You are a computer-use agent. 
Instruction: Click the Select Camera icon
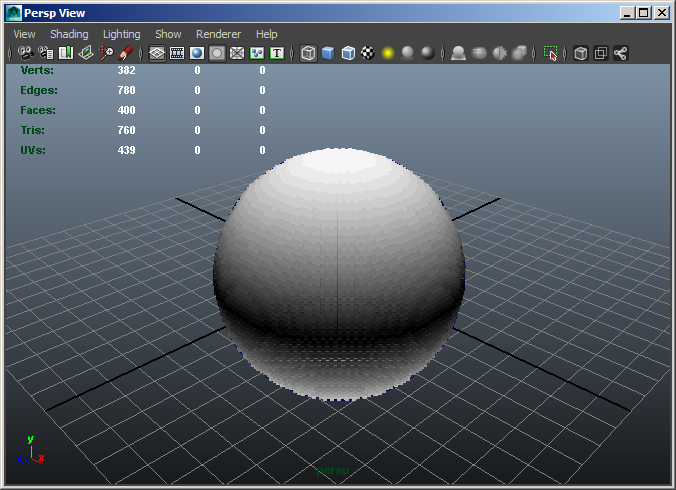[25, 53]
